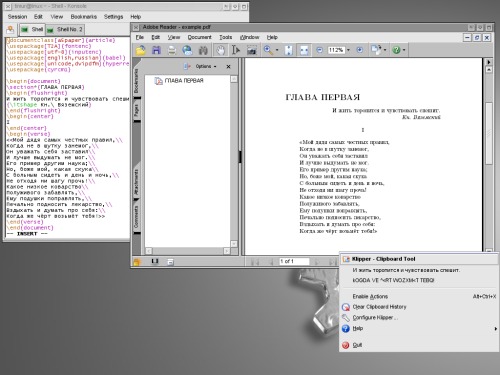Select clipboard entry starting with 'kOGDA'
The image size is (500, 375).
point(419,280)
